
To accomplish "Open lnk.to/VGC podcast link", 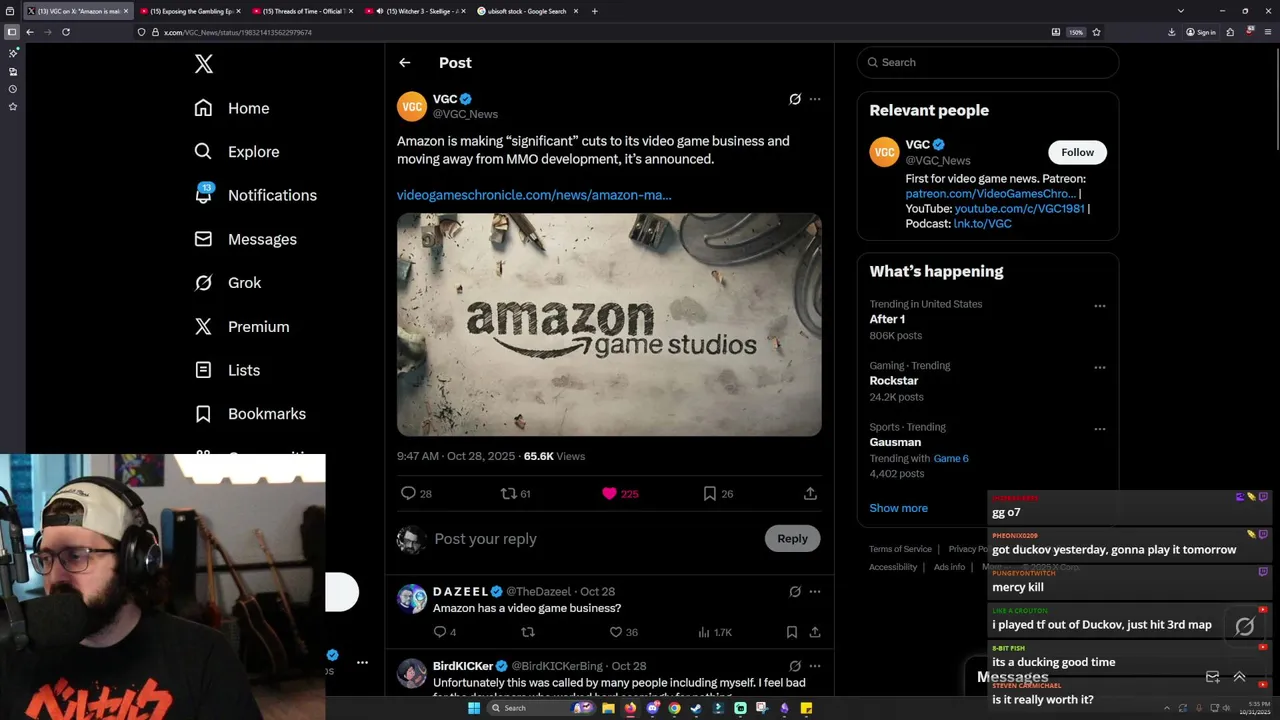I will tap(982, 224).
